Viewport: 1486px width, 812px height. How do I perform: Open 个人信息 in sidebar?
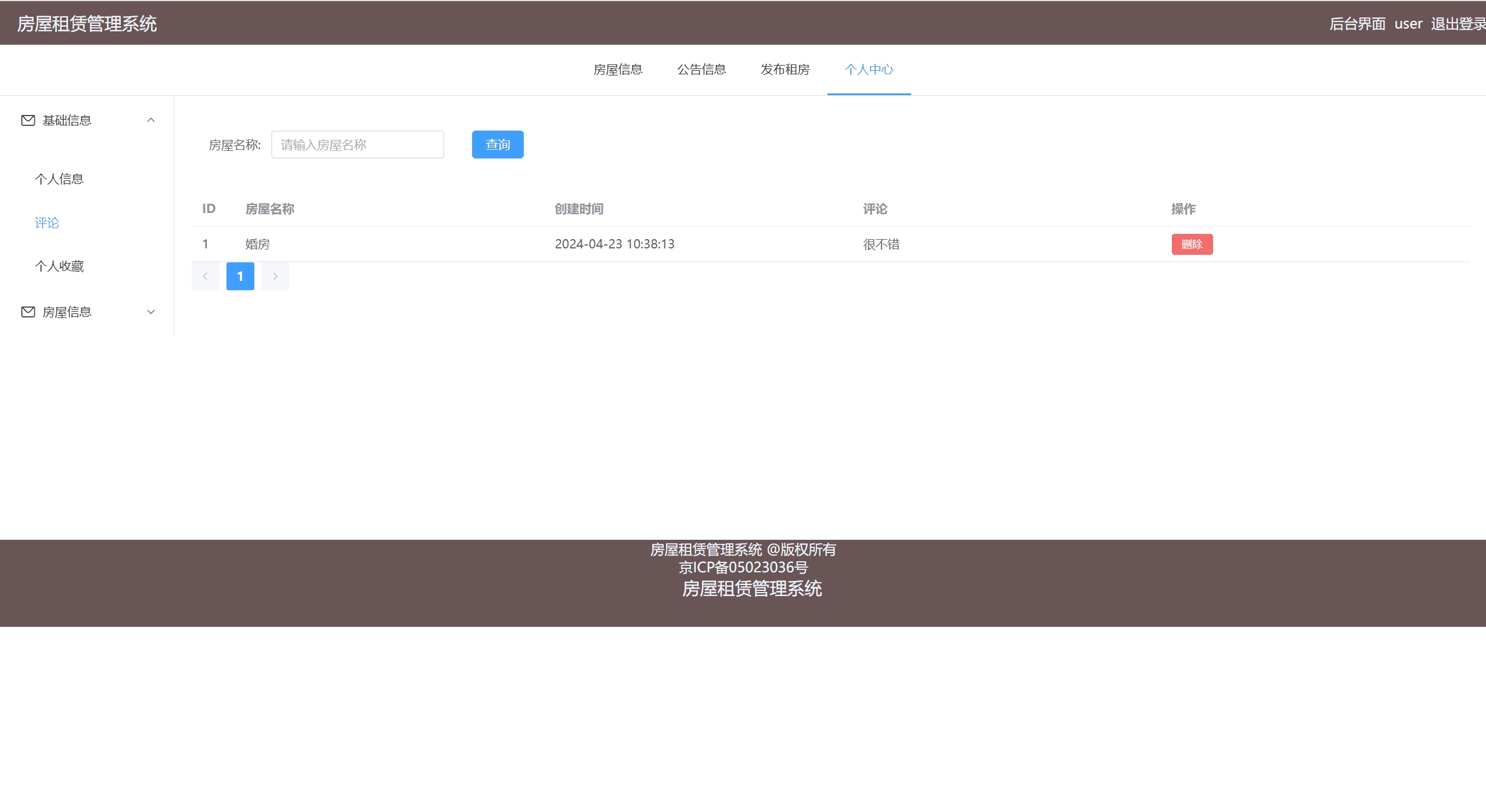pos(59,179)
